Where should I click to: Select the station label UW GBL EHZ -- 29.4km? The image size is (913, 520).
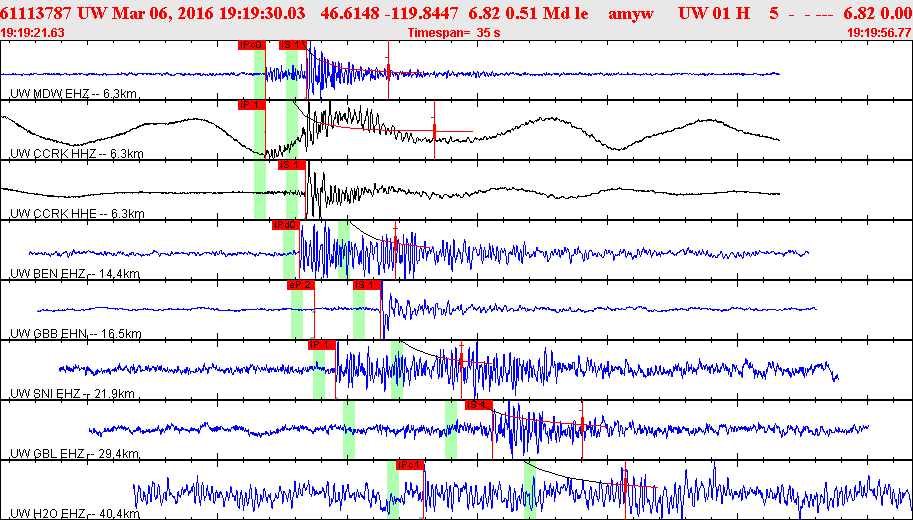point(75,454)
